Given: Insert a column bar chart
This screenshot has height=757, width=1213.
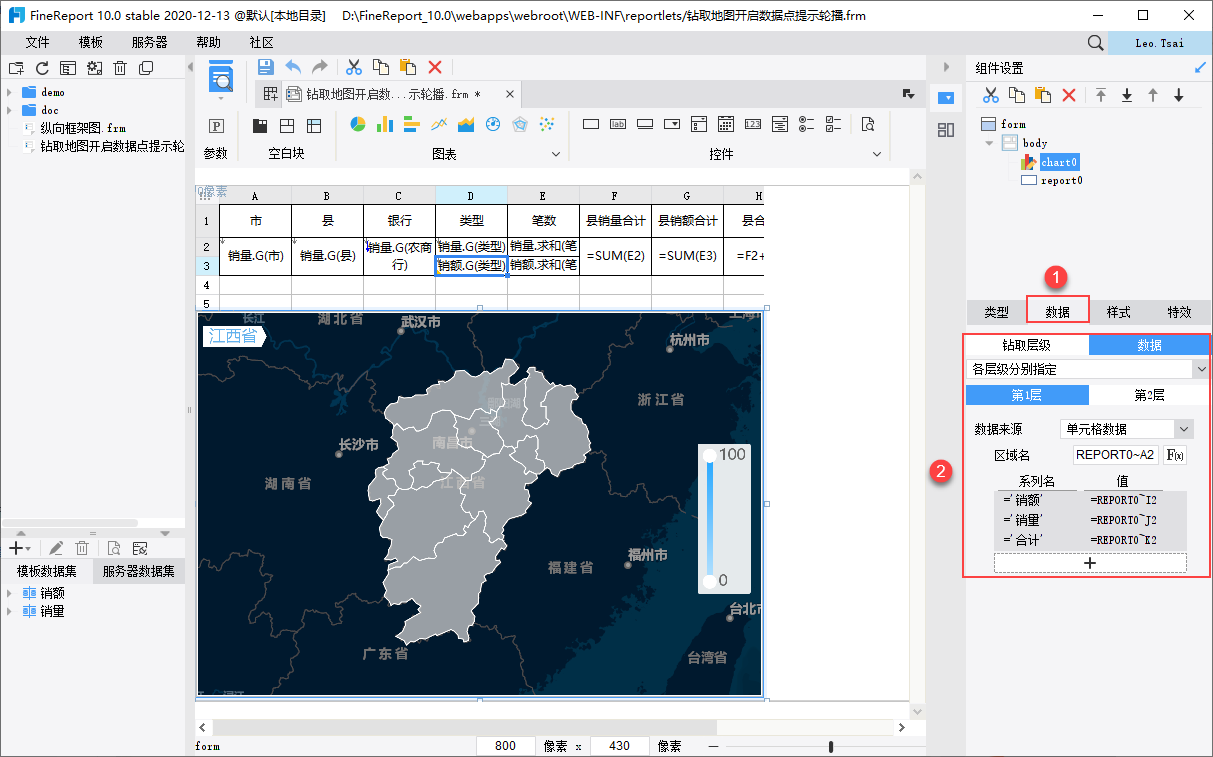Looking at the screenshot, I should [384, 125].
